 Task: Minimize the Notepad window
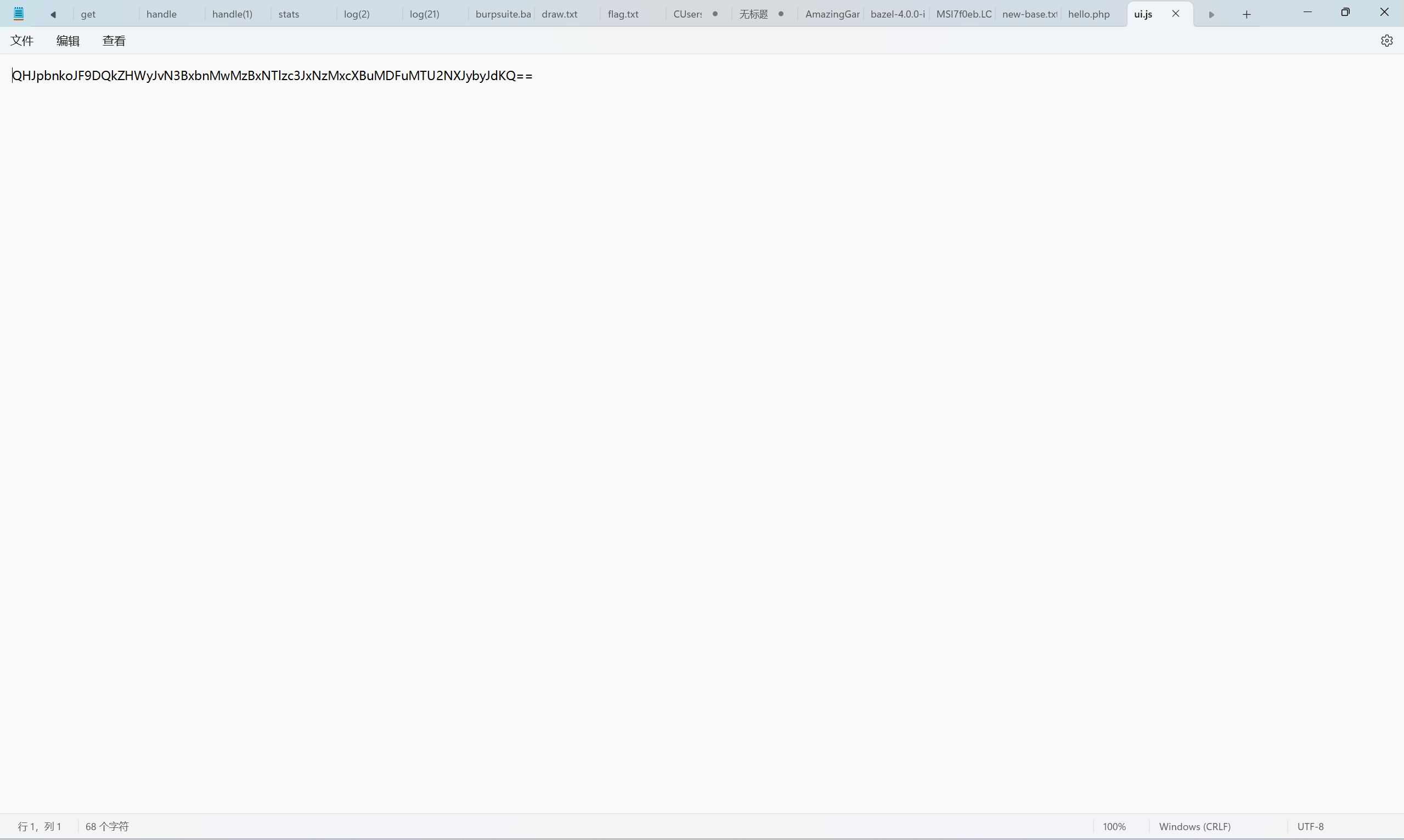(x=1307, y=13)
